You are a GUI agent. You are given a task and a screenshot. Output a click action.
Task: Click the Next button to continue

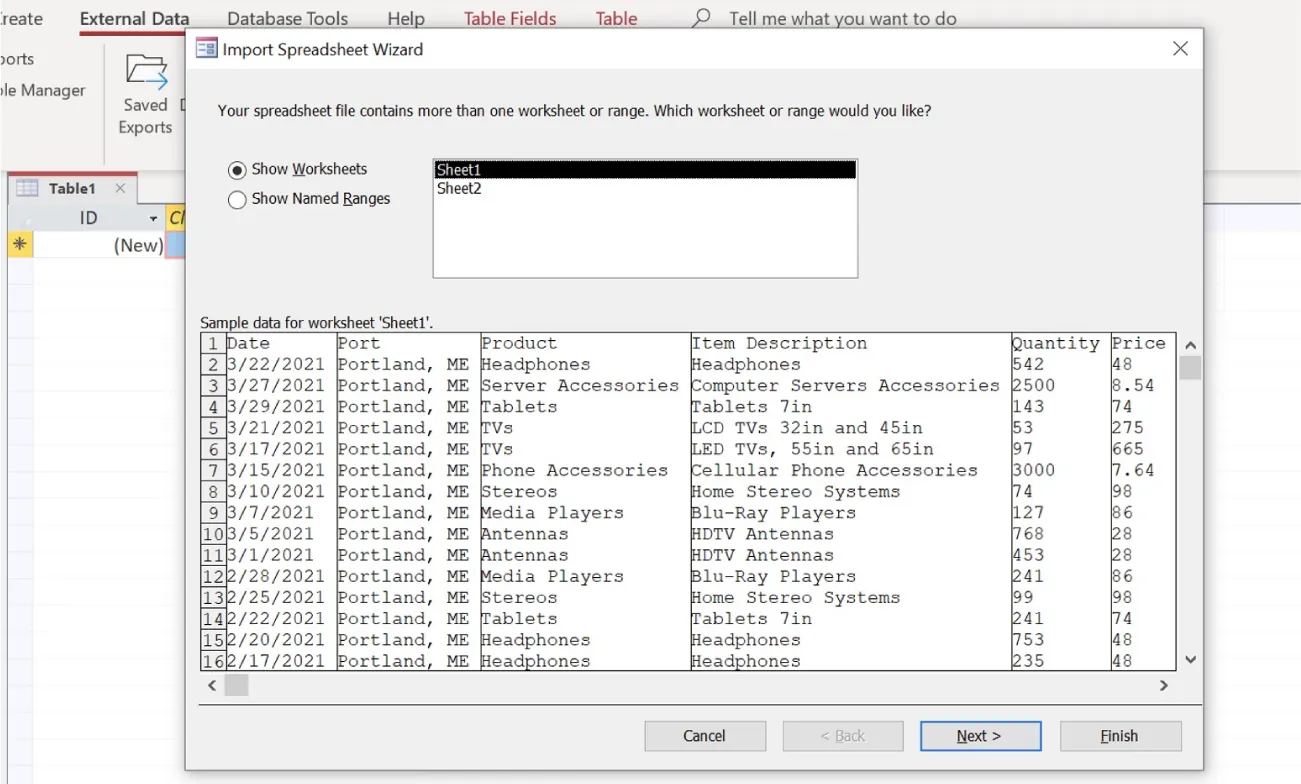click(980, 736)
